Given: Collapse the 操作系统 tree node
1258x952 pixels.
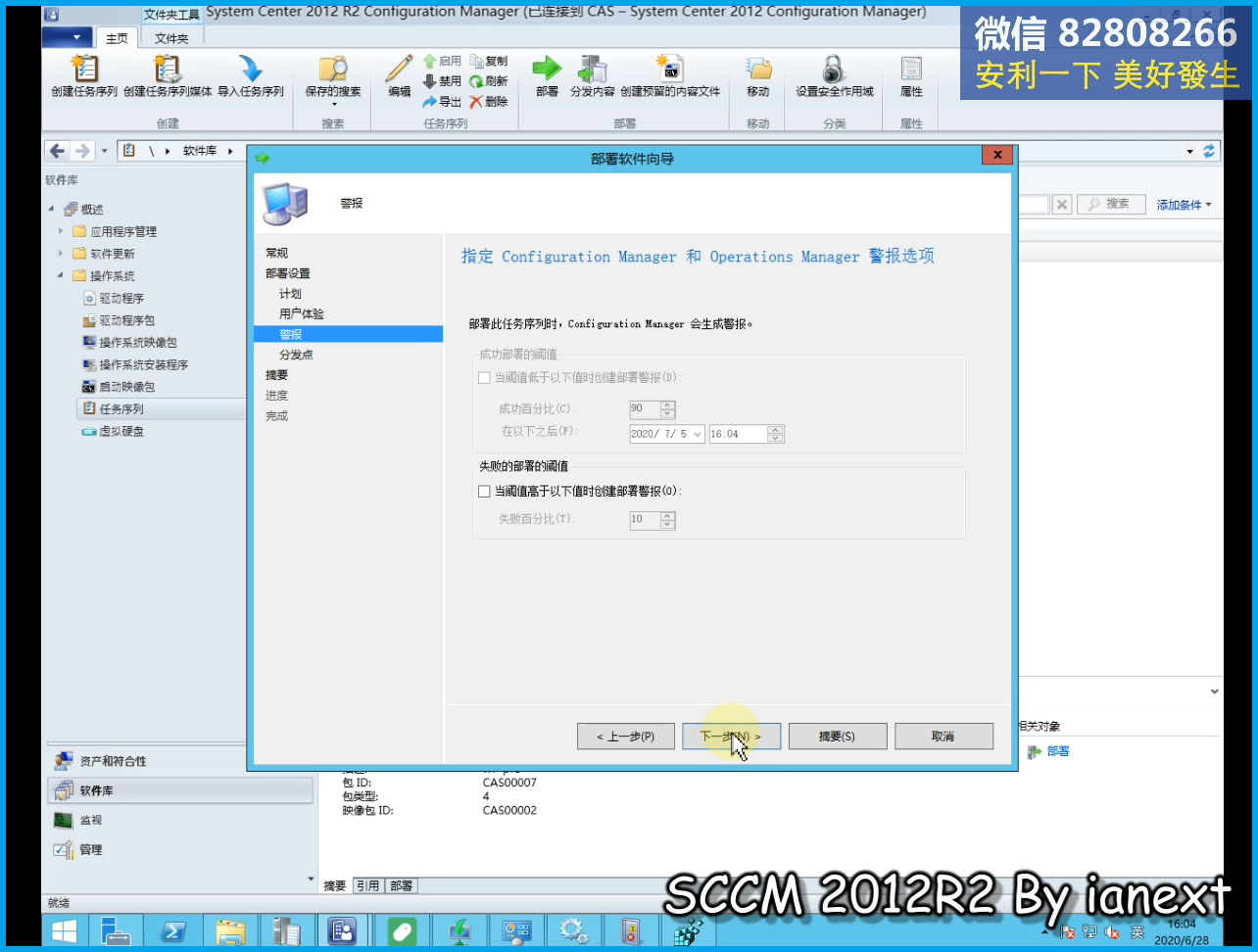Looking at the screenshot, I should point(61,276).
